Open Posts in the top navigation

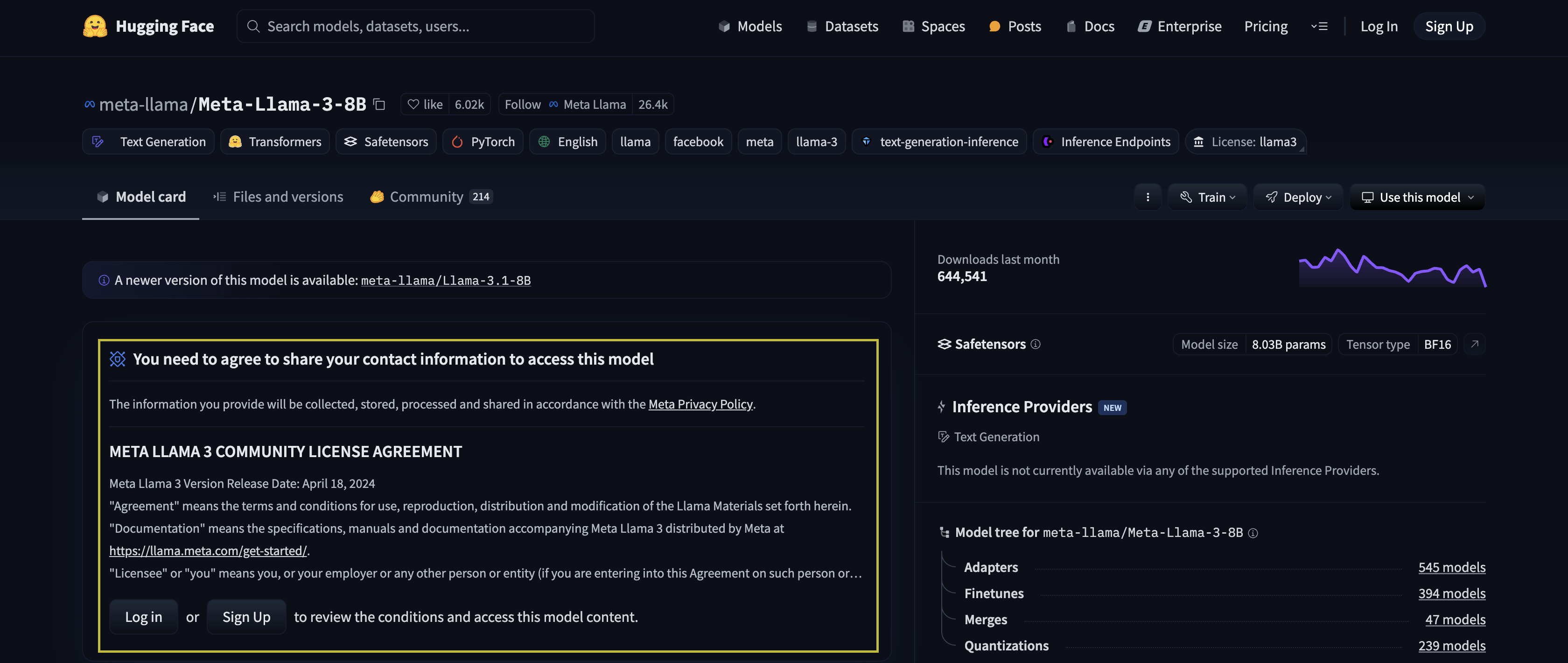pos(1015,26)
